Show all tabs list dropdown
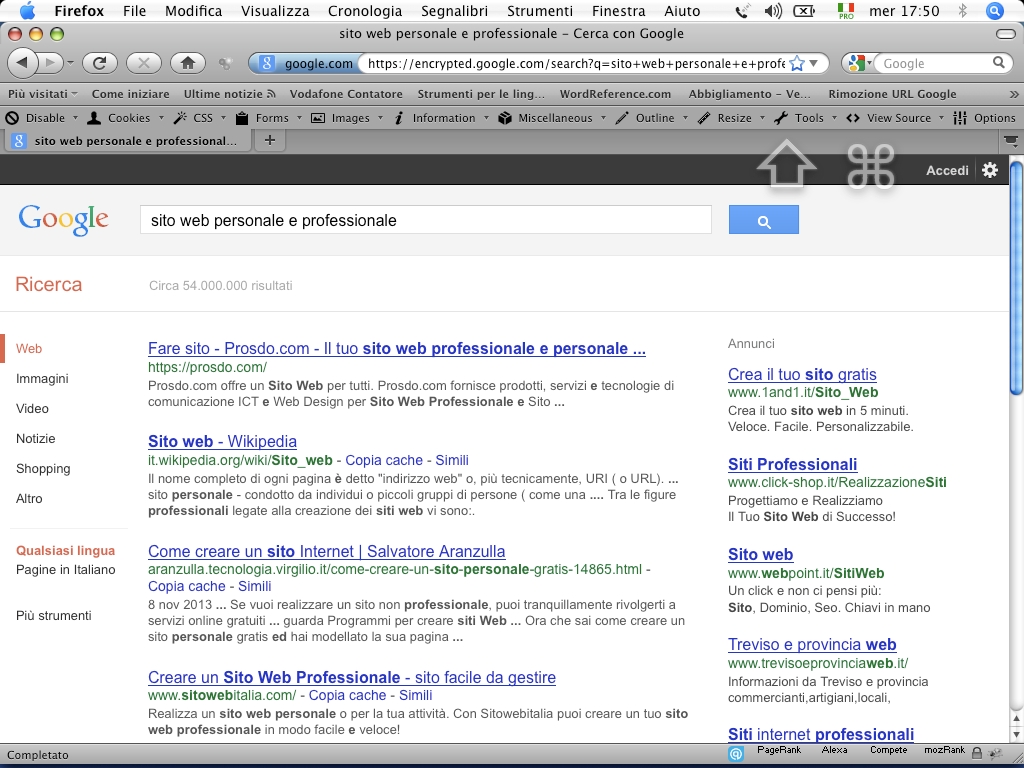 click(x=1010, y=140)
